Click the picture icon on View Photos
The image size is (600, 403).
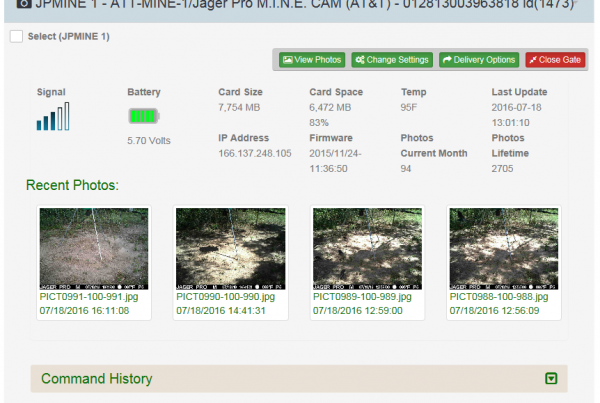tap(288, 60)
